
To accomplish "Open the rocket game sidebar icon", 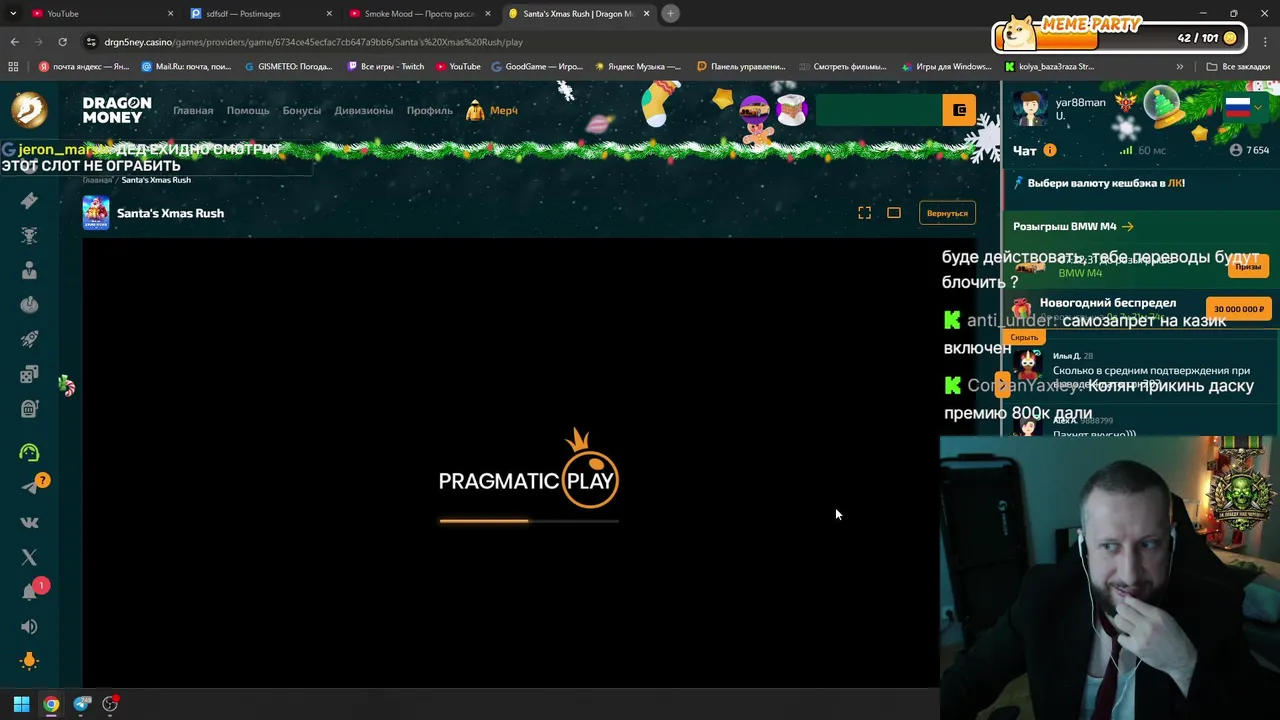I will (29, 339).
